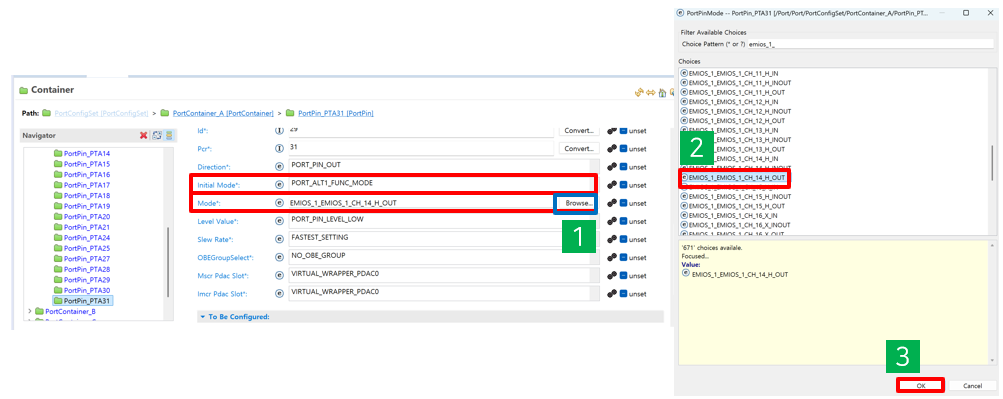
Task: Open PortContainer_A breadcrumb link in Path
Action: [223, 113]
